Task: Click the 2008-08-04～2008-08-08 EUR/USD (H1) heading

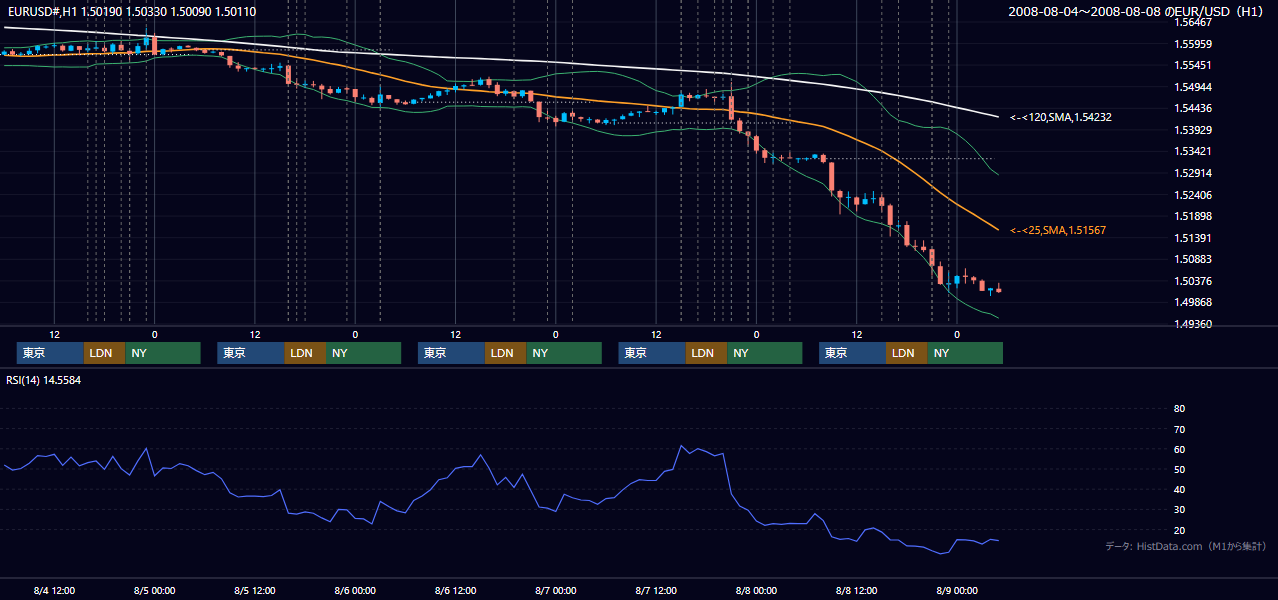Action: point(1138,11)
